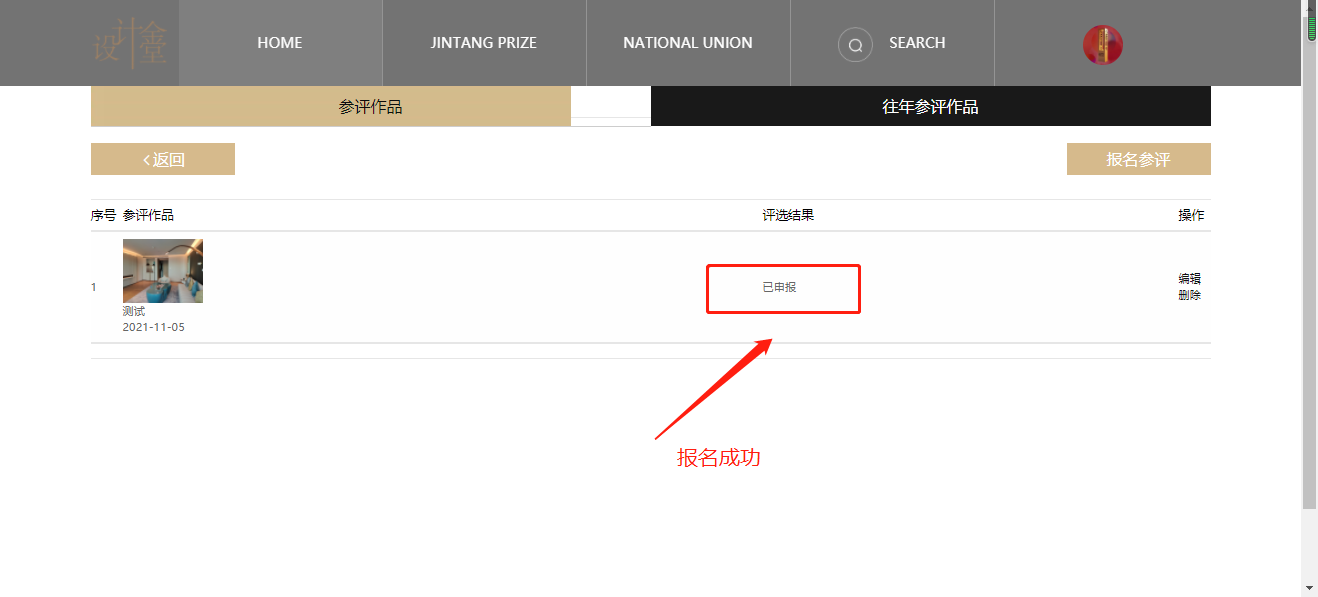Go to HOME in the navigation bar
Image resolution: width=1318 pixels, height=597 pixels.
click(280, 43)
